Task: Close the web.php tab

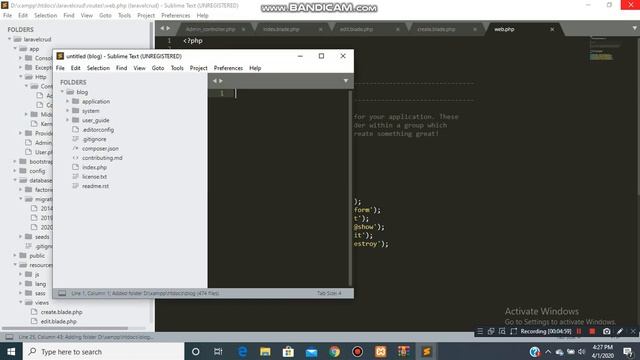Action: 552,29
